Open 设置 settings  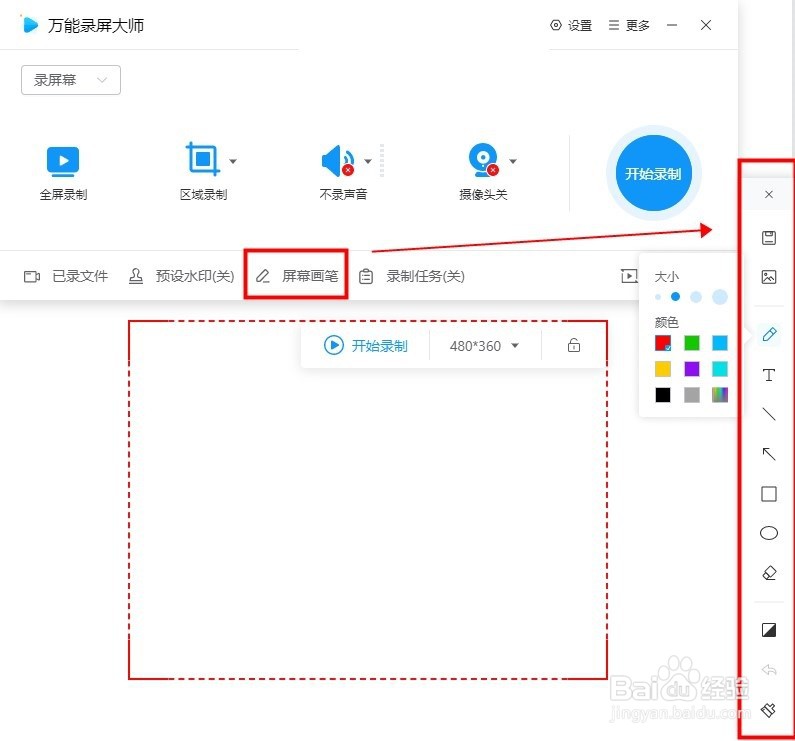[x=571, y=25]
